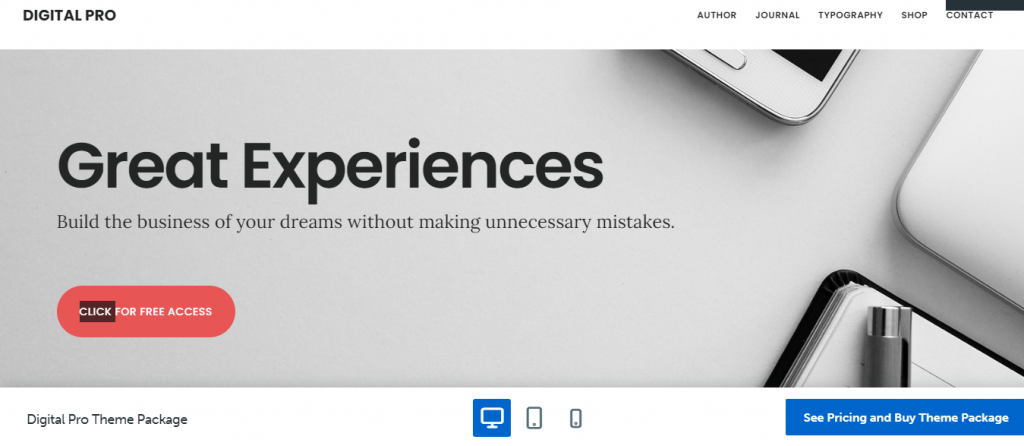Switch to tablet preview icon

pos(534,418)
